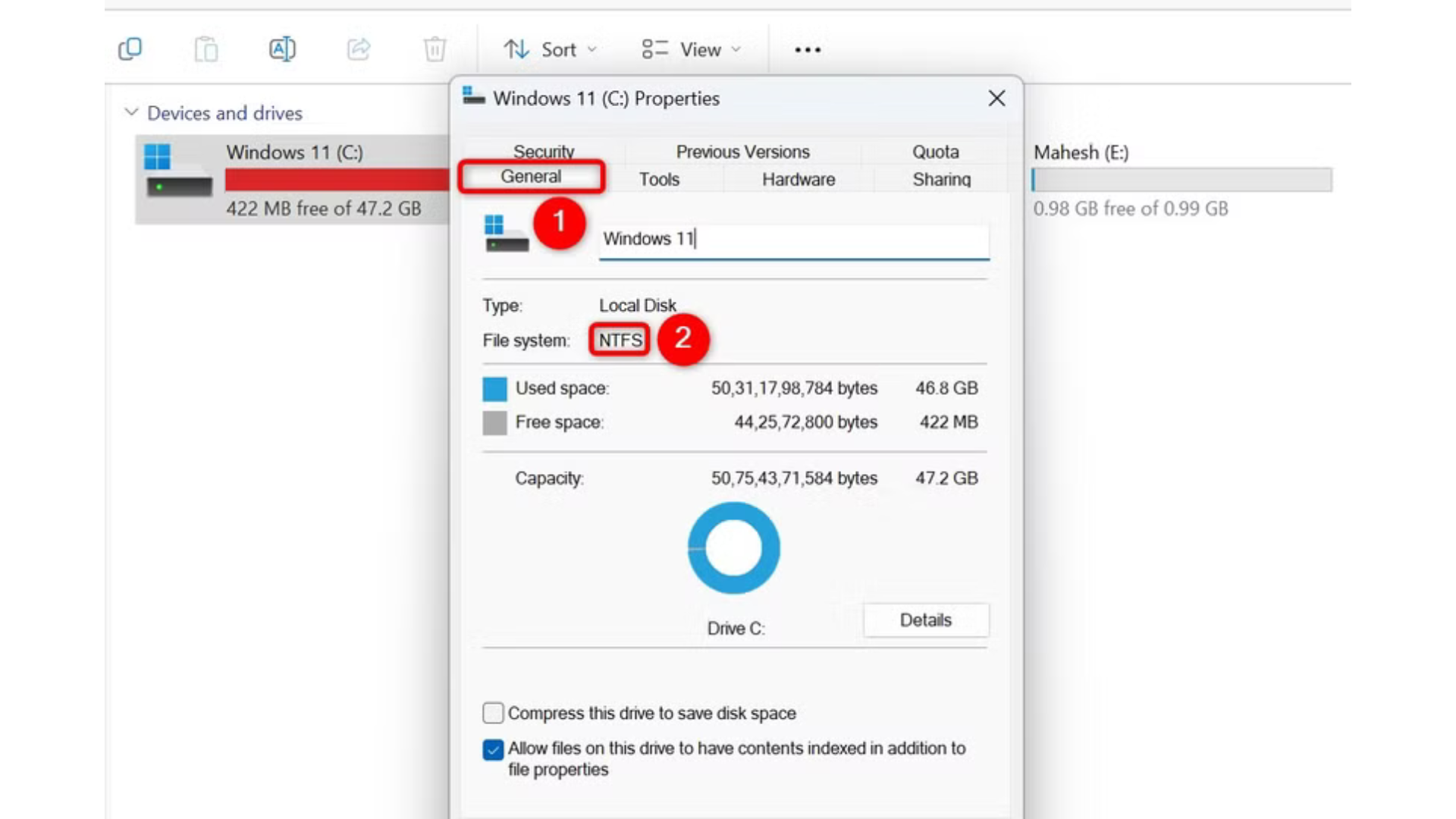The height and width of the screenshot is (819, 1456).
Task: Click the '422 MB free of 47.2 GB' text
Action: (x=324, y=209)
